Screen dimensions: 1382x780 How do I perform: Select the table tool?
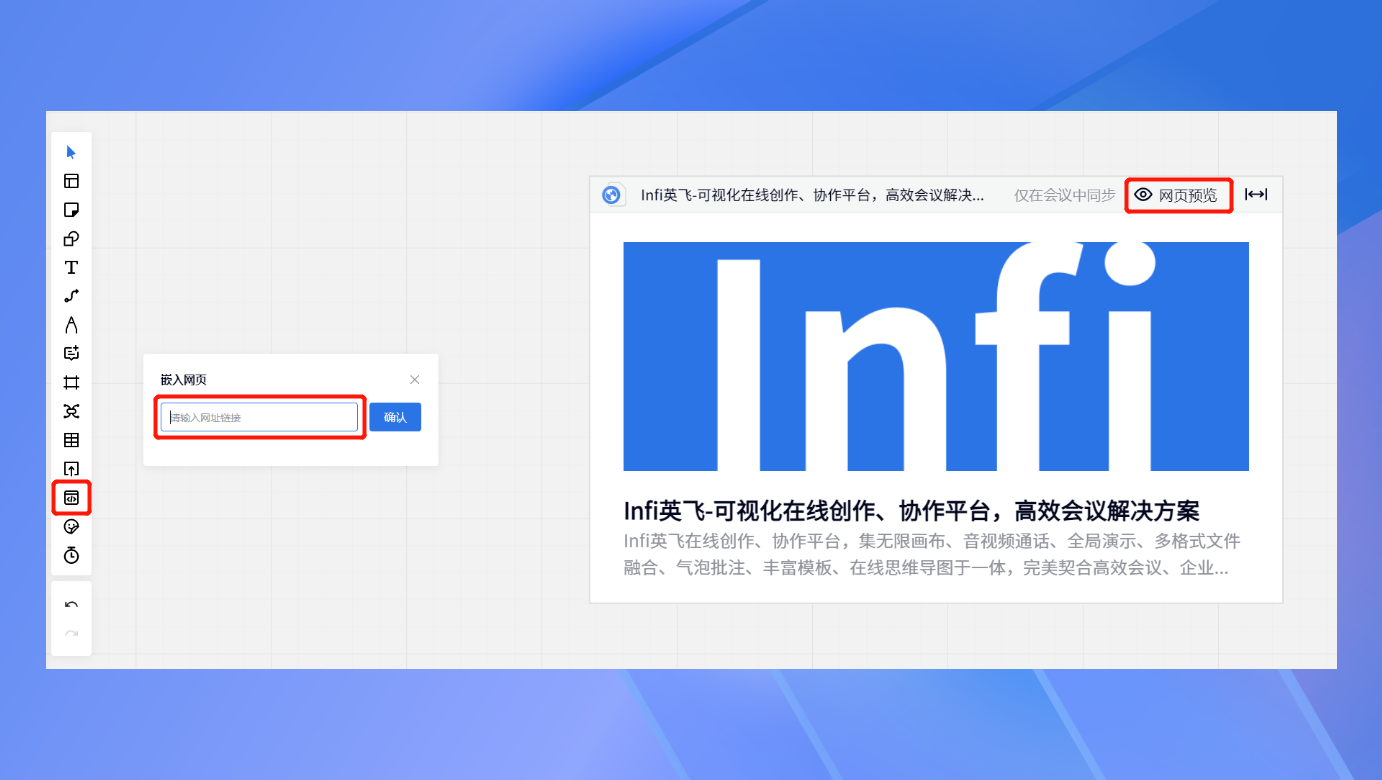point(71,440)
